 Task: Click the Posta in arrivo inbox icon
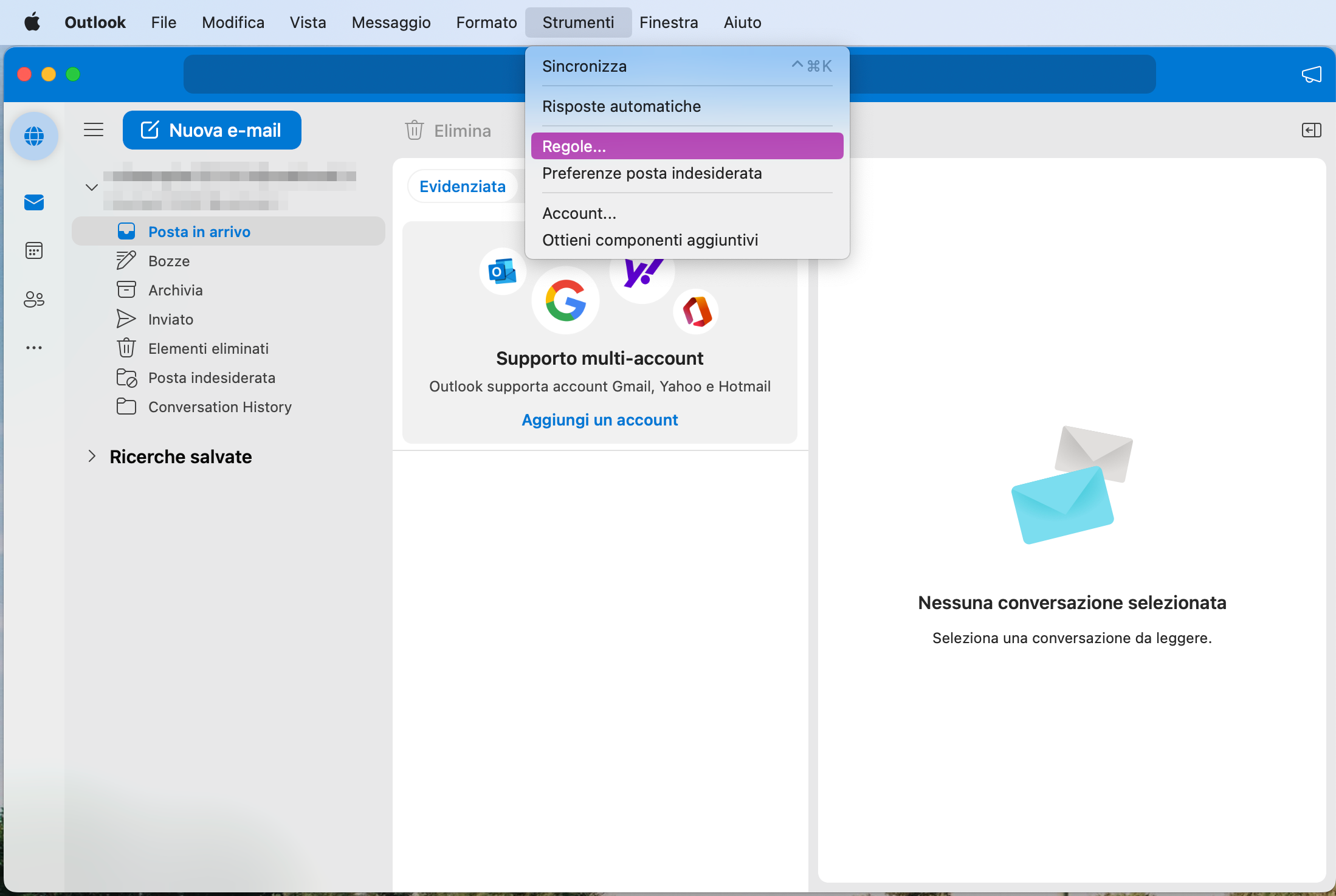point(126,231)
